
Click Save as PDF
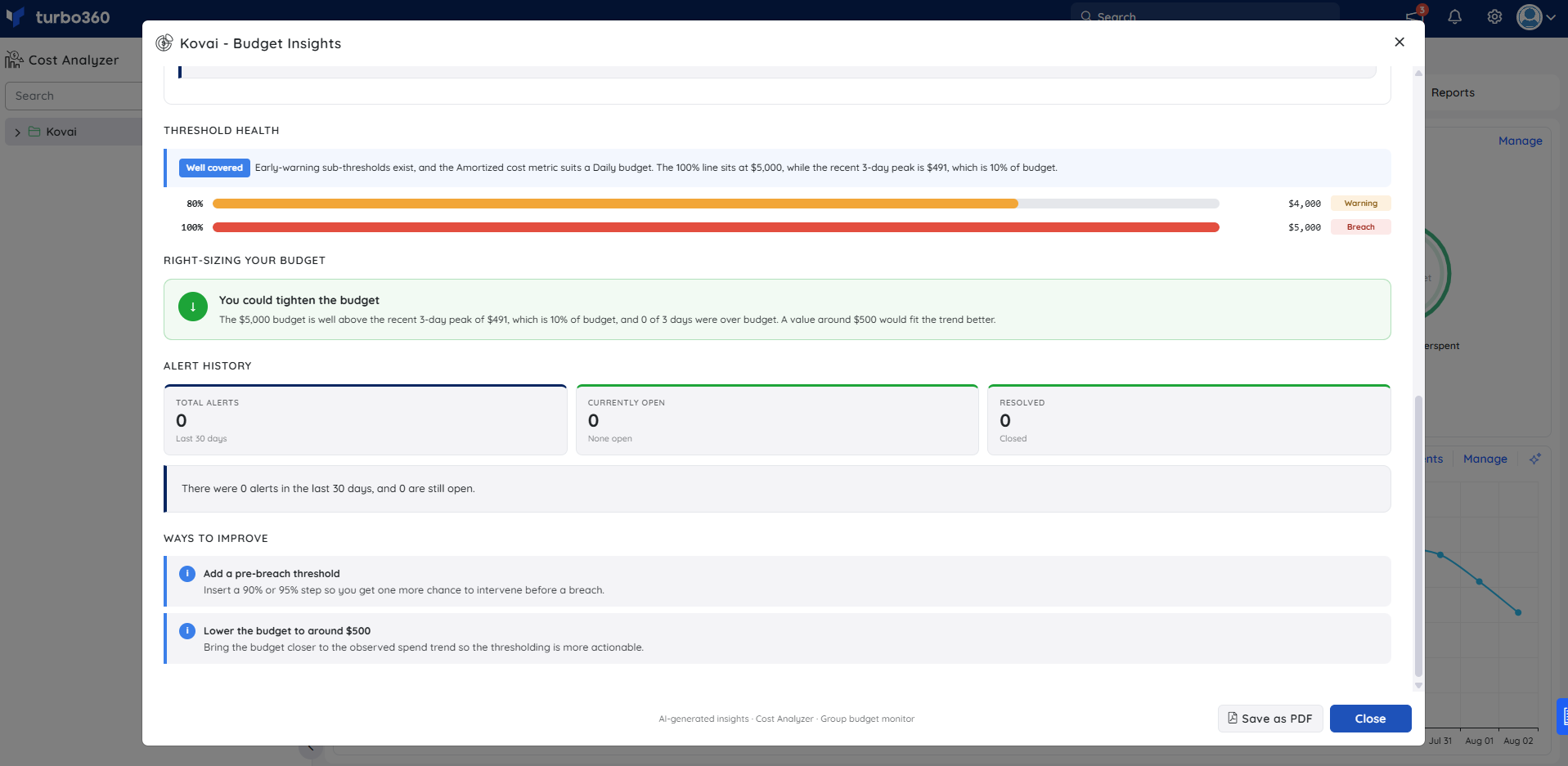(1270, 719)
